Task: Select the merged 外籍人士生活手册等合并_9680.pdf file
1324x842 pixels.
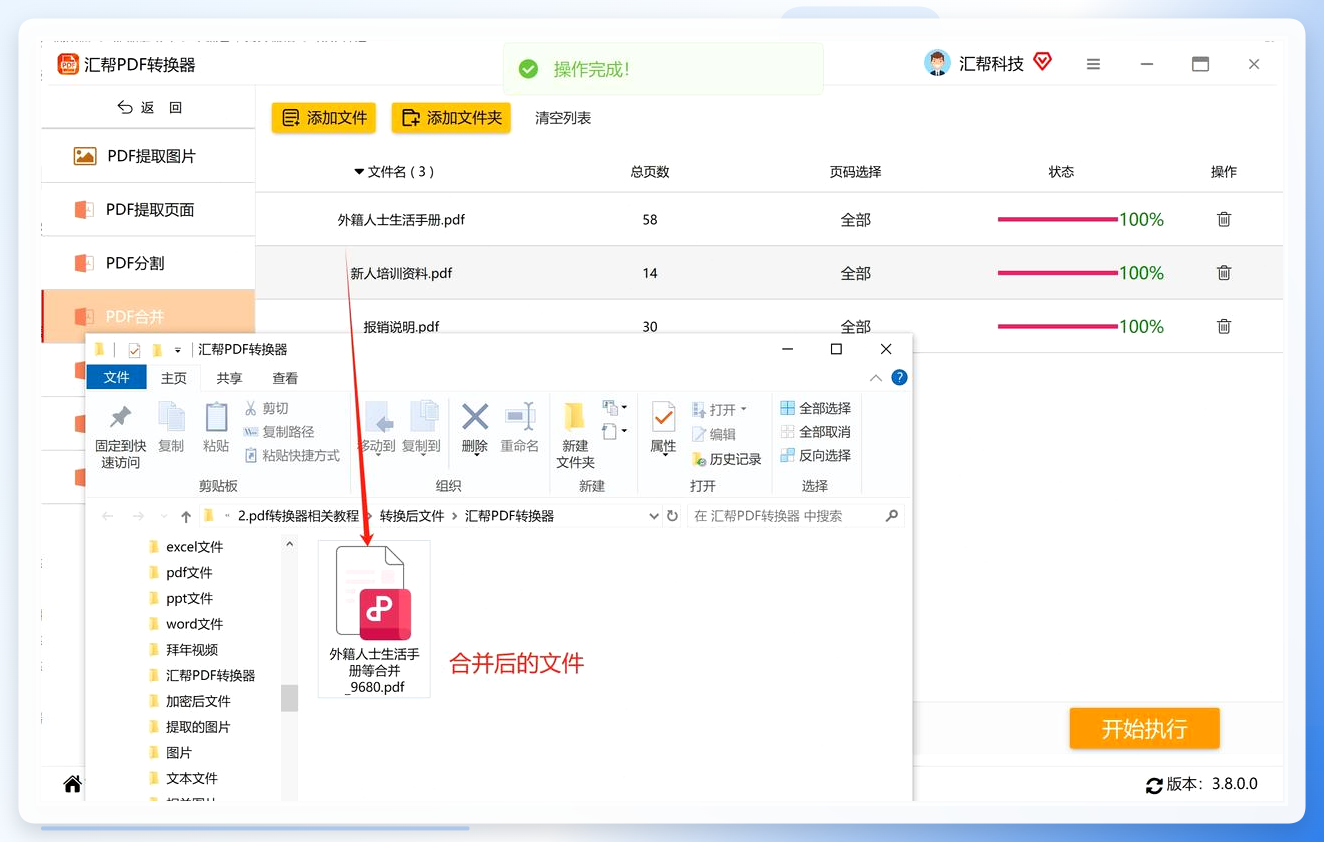Action: click(x=374, y=619)
